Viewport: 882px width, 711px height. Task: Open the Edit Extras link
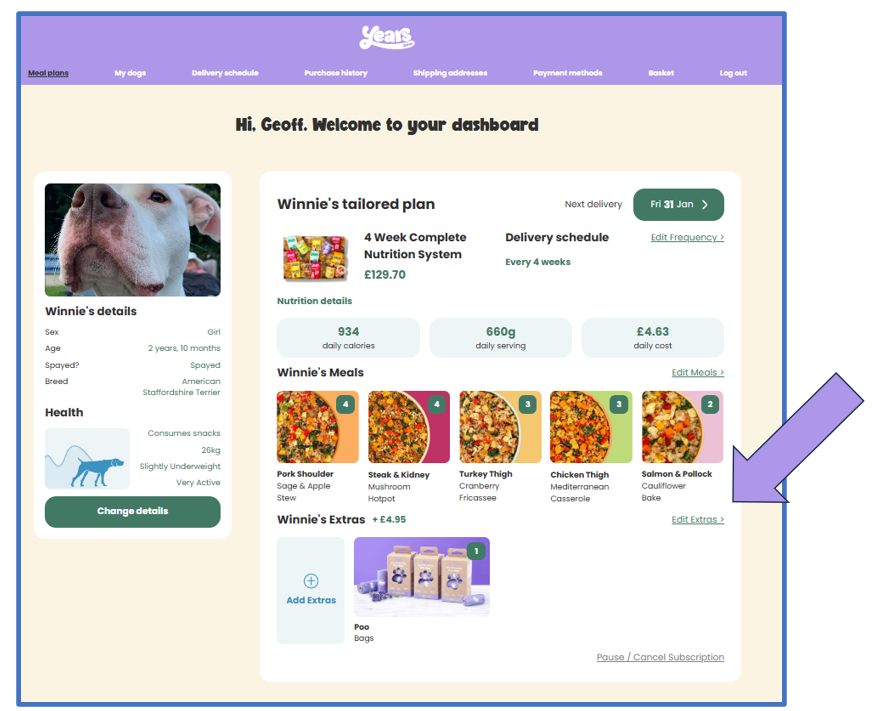(x=698, y=519)
